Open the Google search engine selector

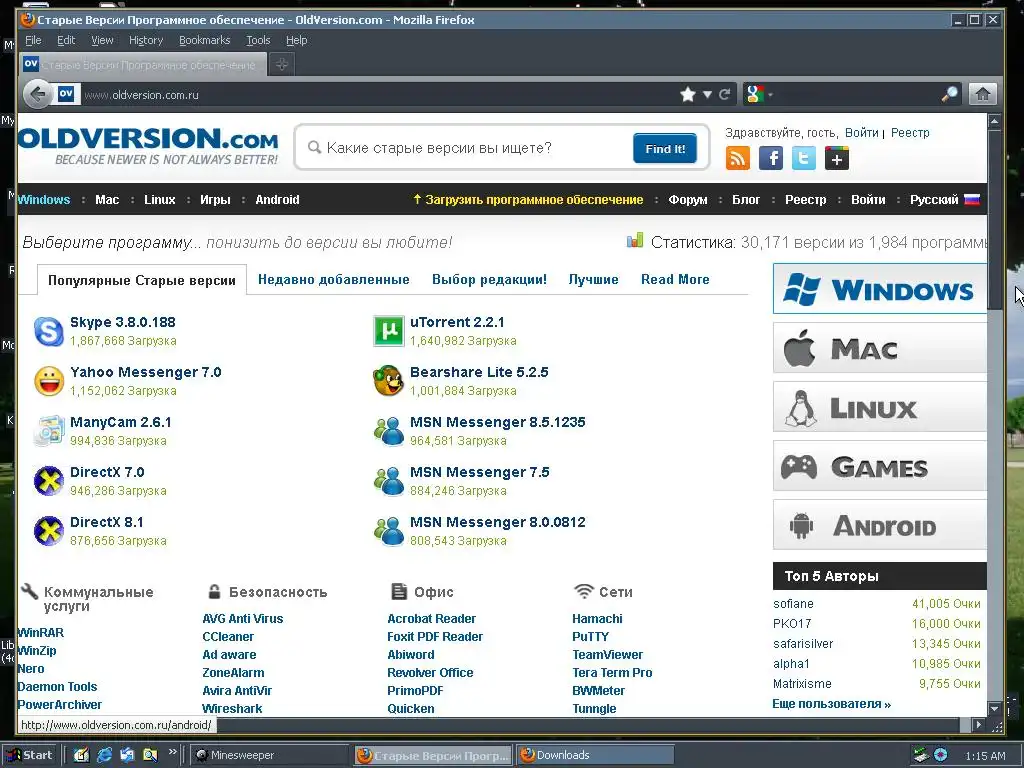pos(759,95)
